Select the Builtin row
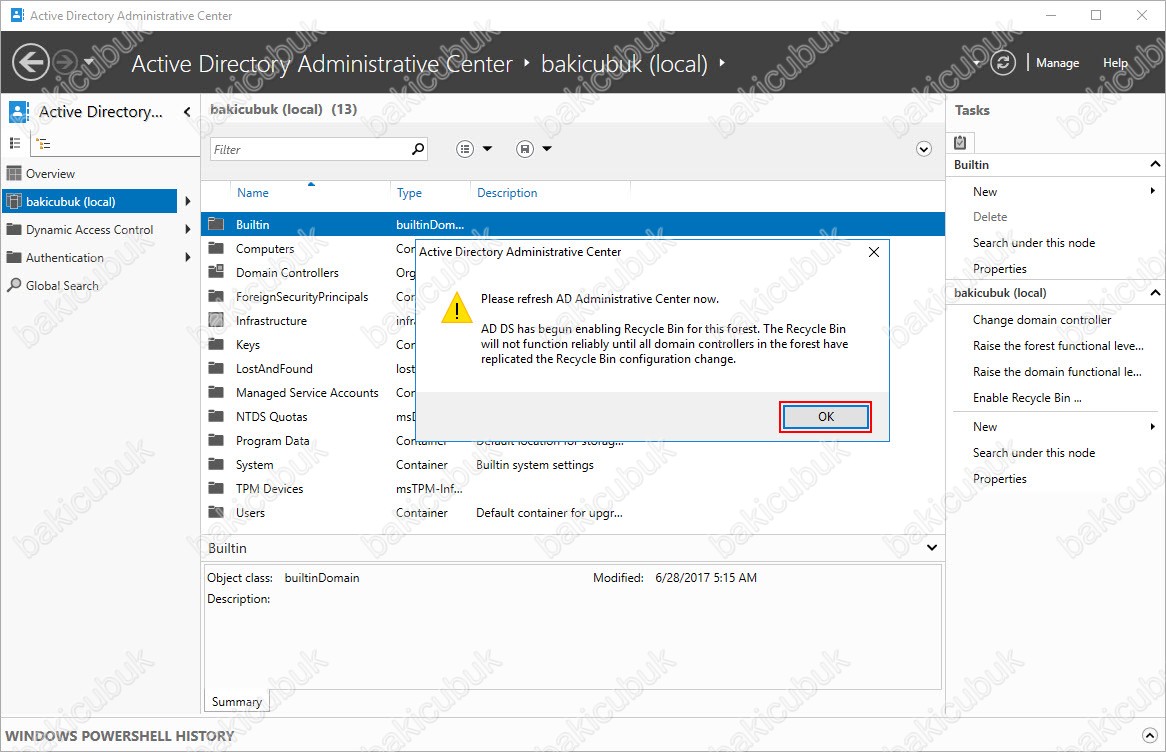 [573, 225]
